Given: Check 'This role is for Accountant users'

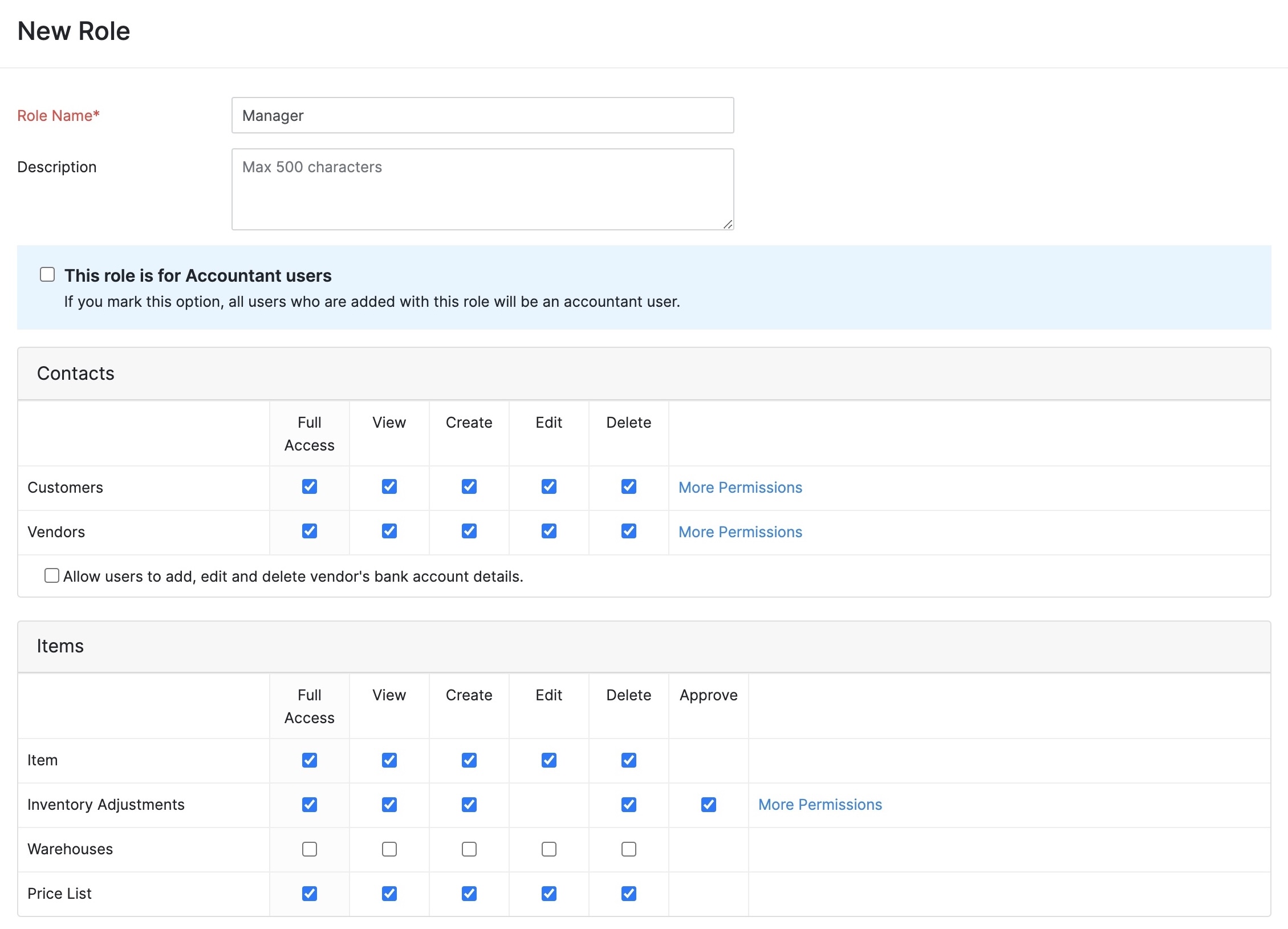Looking at the screenshot, I should (x=47, y=275).
